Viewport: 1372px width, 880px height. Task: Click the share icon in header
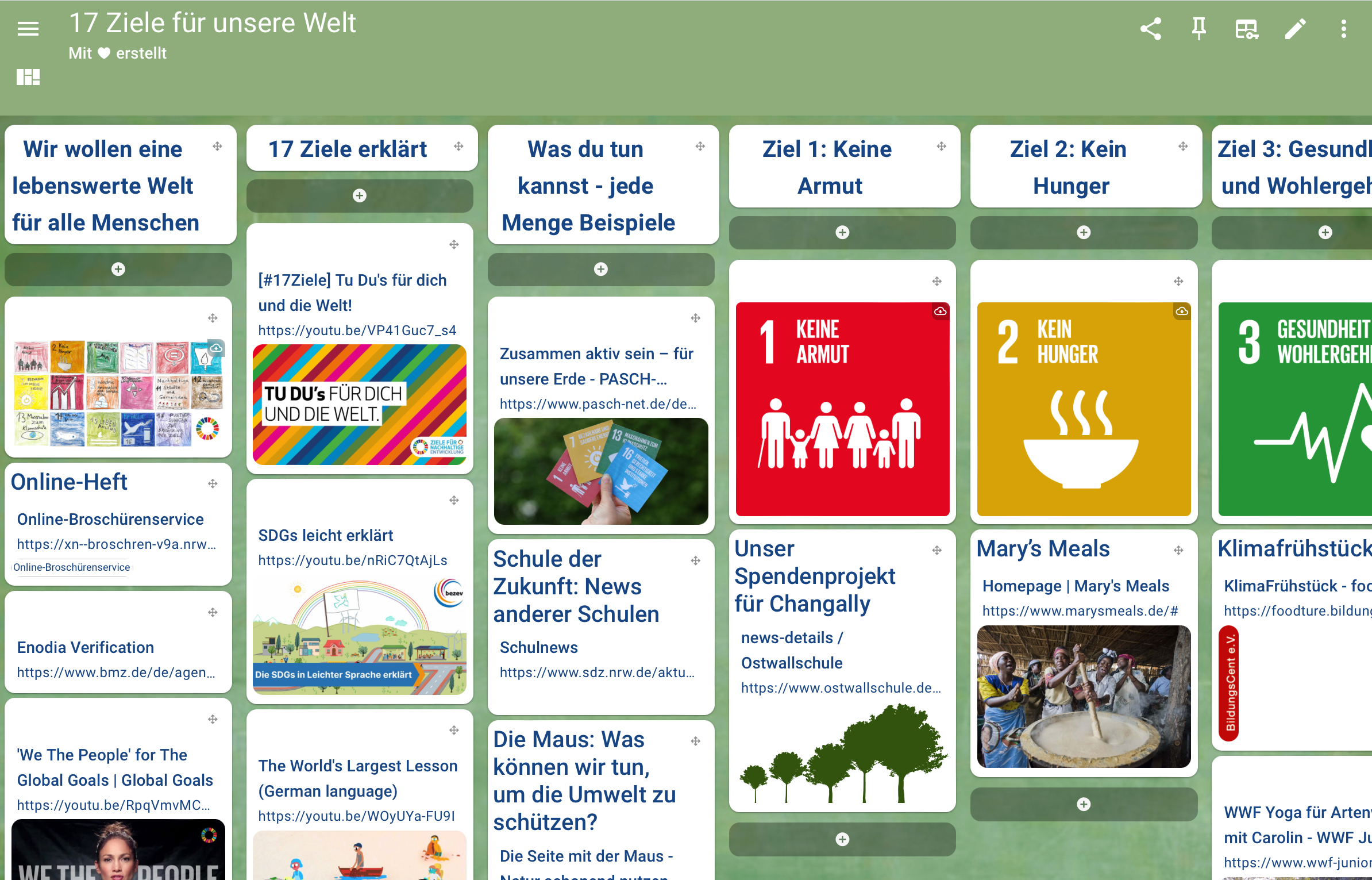click(x=1151, y=29)
